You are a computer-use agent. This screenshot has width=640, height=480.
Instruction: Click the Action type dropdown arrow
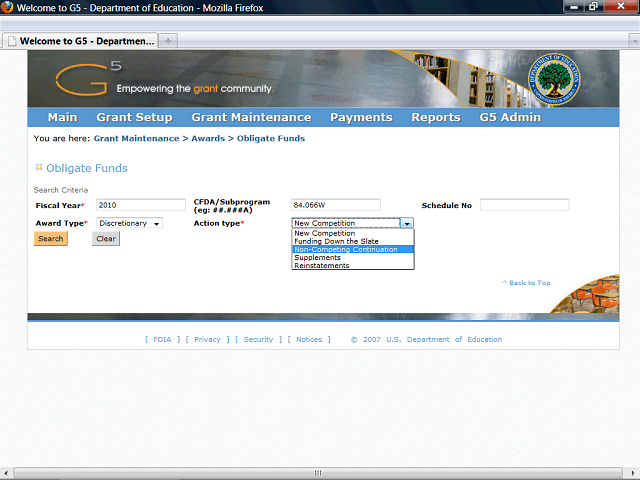coord(407,223)
